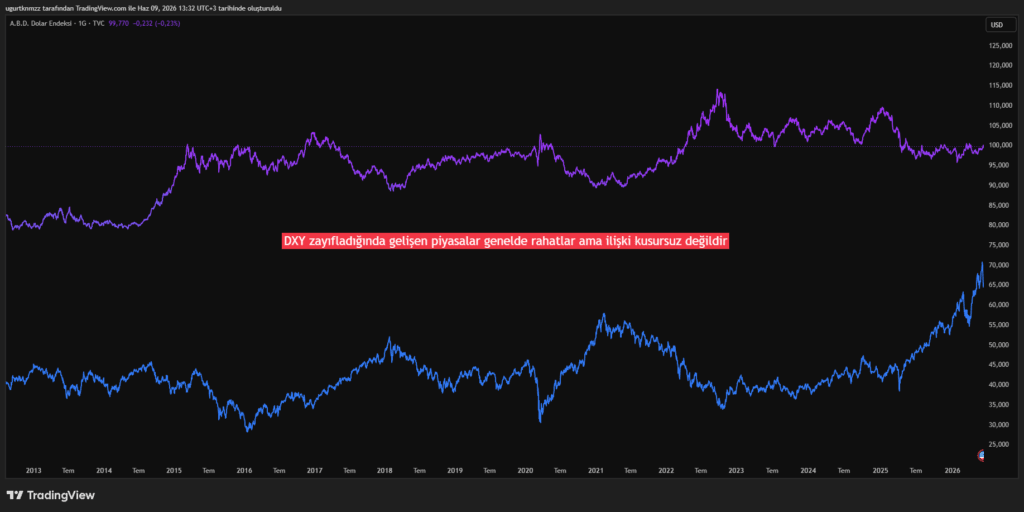1024x512 pixels.
Task: Click the 2026 label on time axis
Action: [952, 470]
